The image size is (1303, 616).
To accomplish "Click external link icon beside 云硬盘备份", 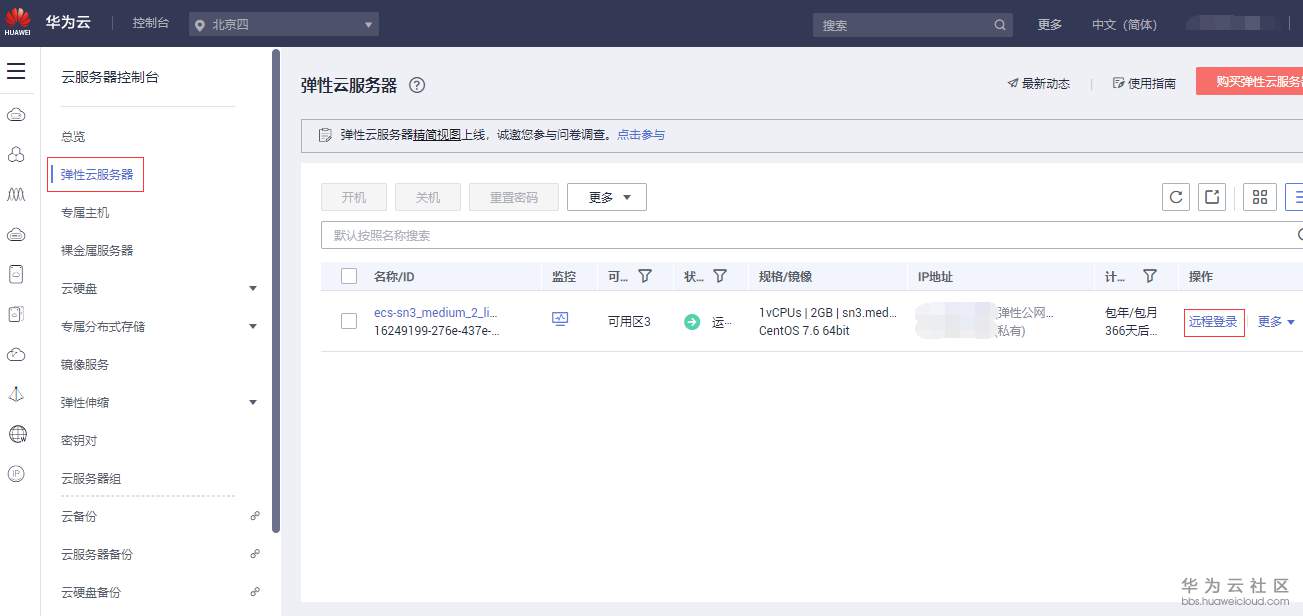I will 255,592.
